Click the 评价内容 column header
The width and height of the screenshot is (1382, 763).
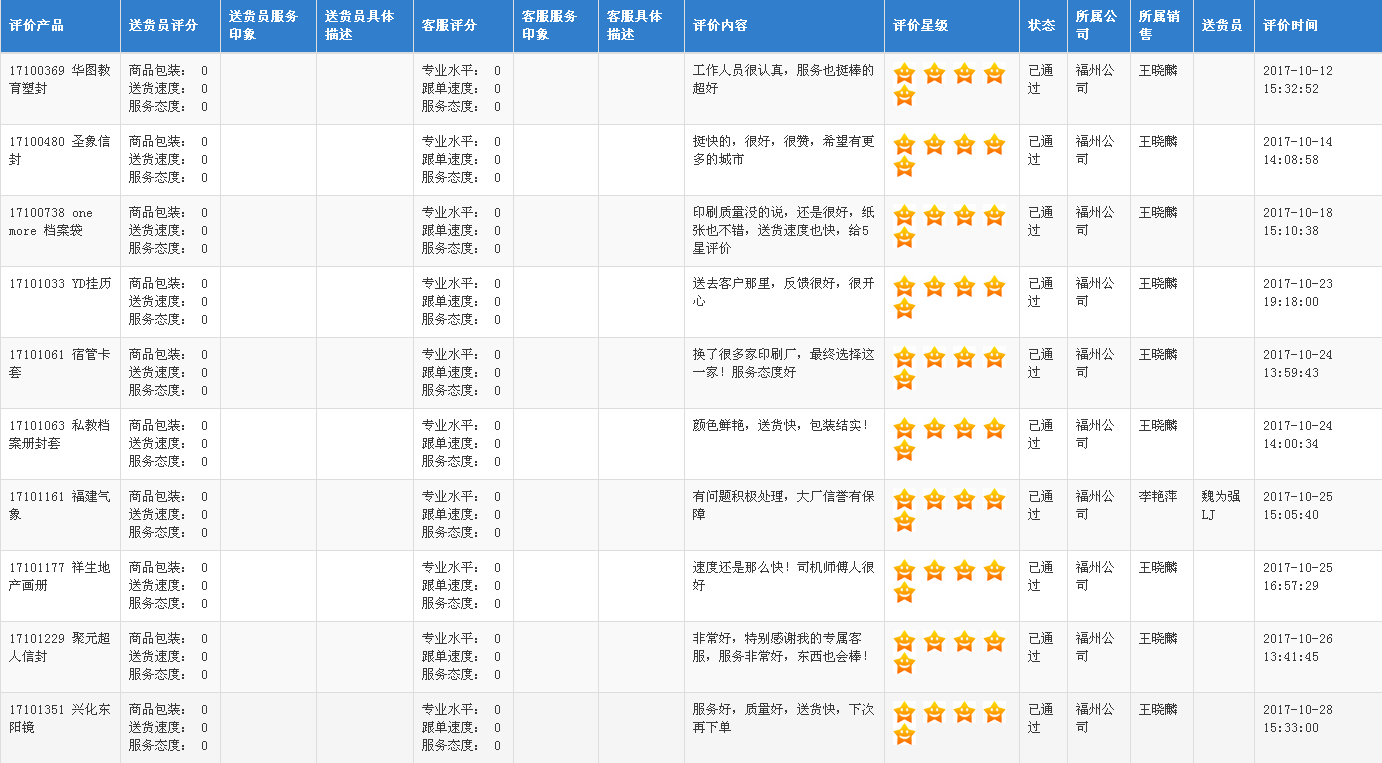[x=720, y=26]
